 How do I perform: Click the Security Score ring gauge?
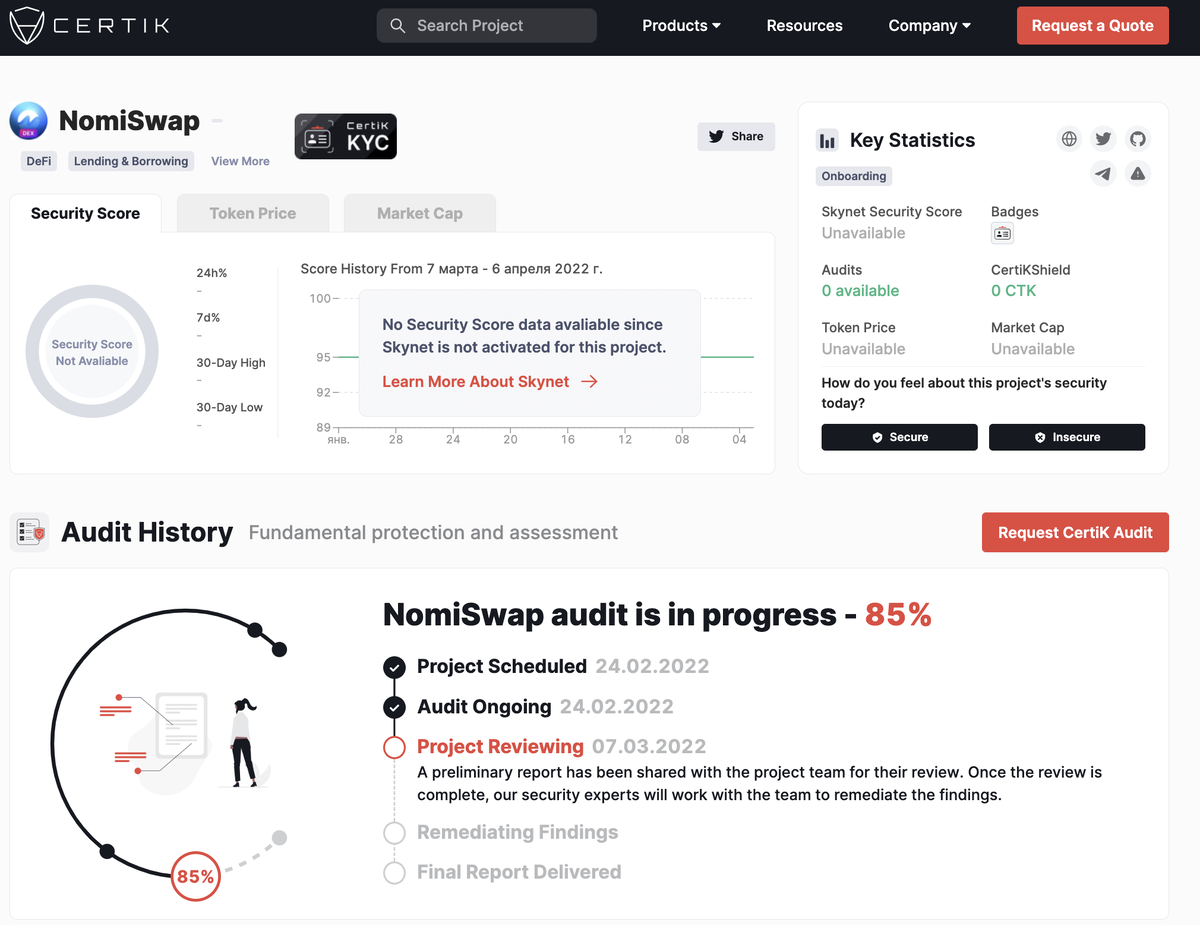(x=92, y=352)
